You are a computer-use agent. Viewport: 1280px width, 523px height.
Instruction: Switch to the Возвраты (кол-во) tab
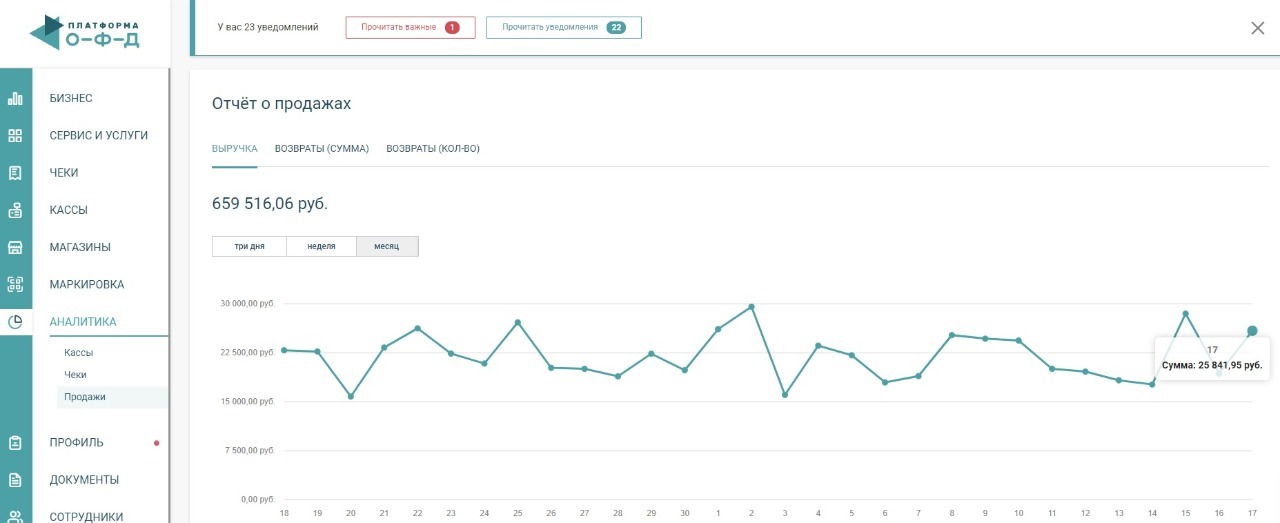(433, 149)
